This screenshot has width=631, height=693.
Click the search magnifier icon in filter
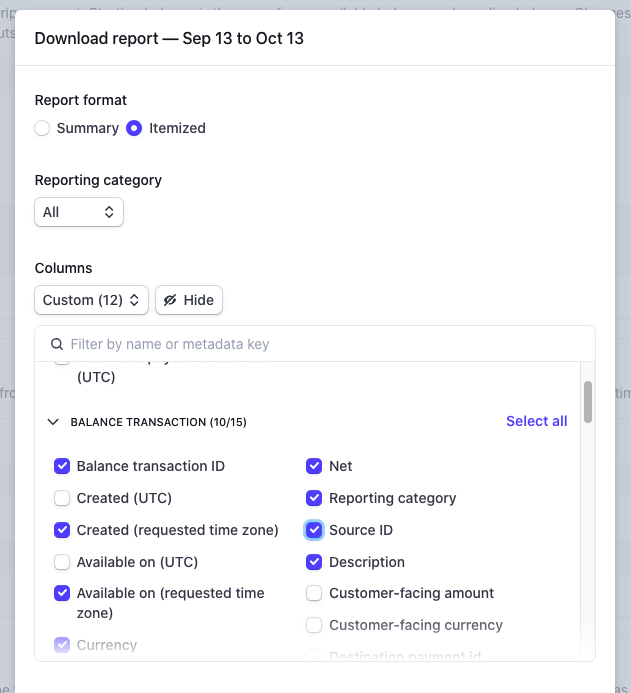57,344
